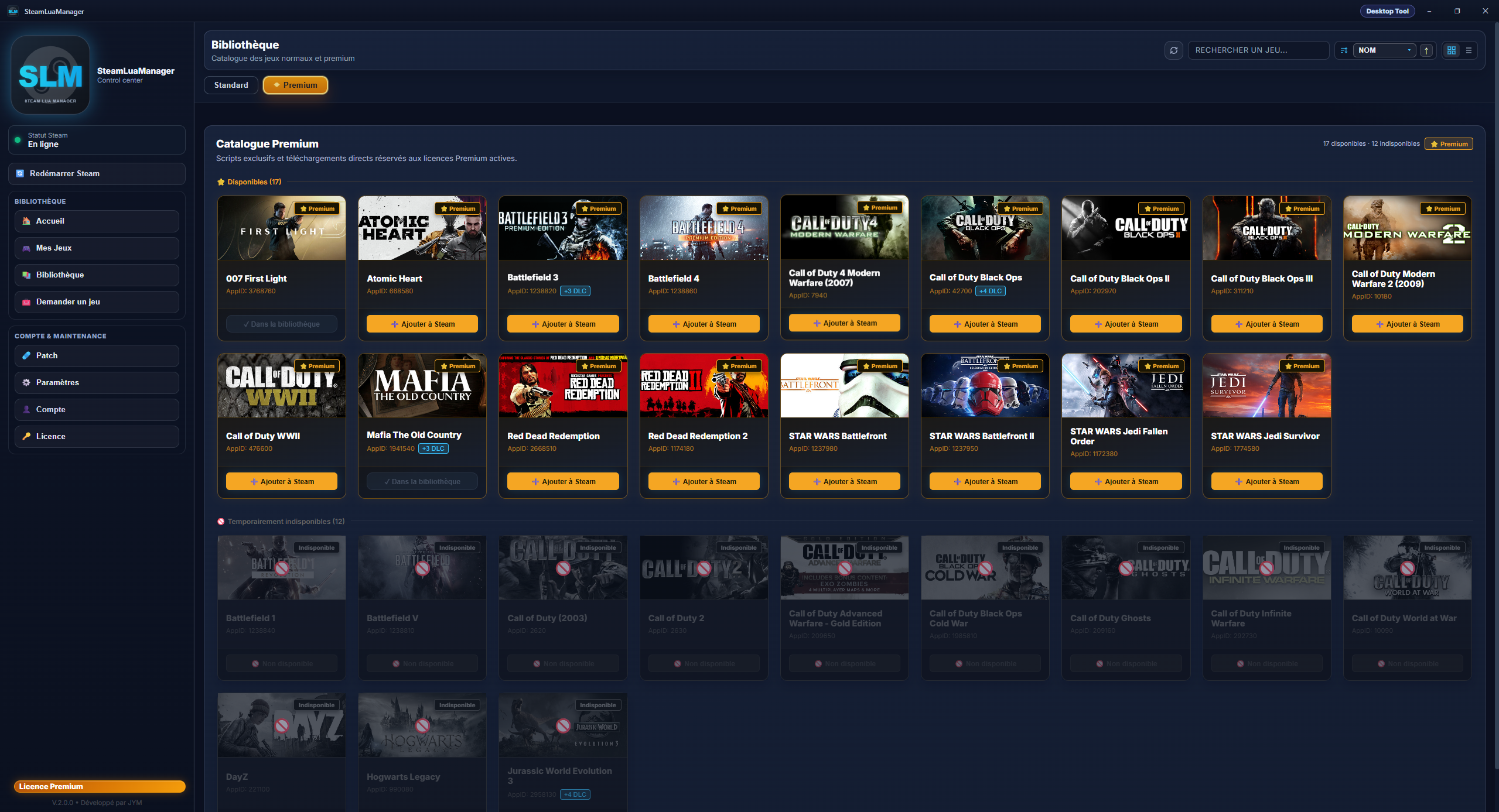Add Atomic Heart to Steam
This screenshot has height=812, width=1499.
pos(422,324)
